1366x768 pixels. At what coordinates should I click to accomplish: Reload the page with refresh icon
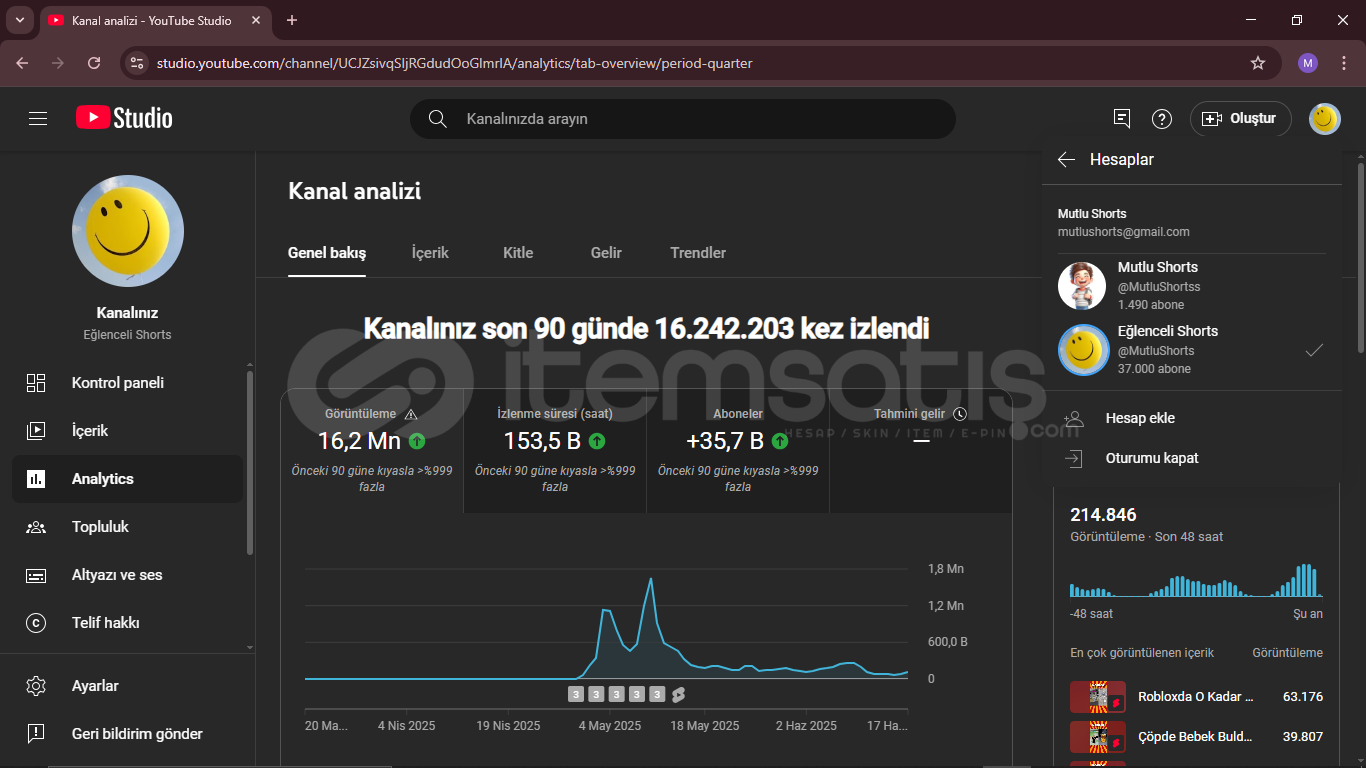[94, 63]
